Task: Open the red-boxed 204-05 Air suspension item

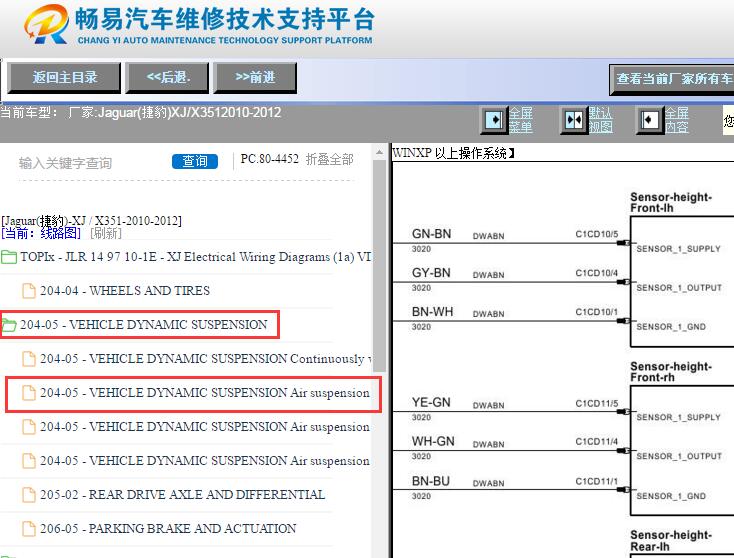Action: point(205,393)
